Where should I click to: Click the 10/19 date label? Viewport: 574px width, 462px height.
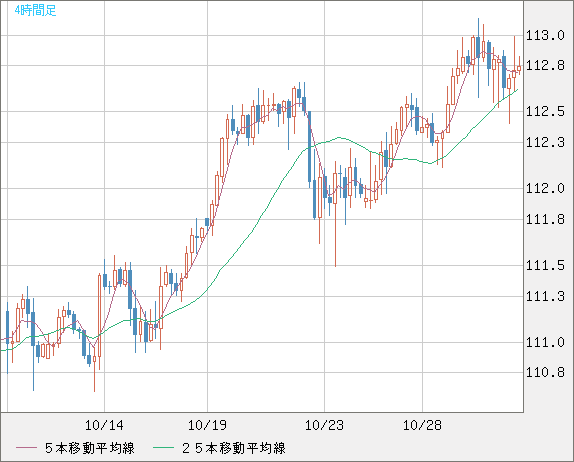click(x=207, y=425)
